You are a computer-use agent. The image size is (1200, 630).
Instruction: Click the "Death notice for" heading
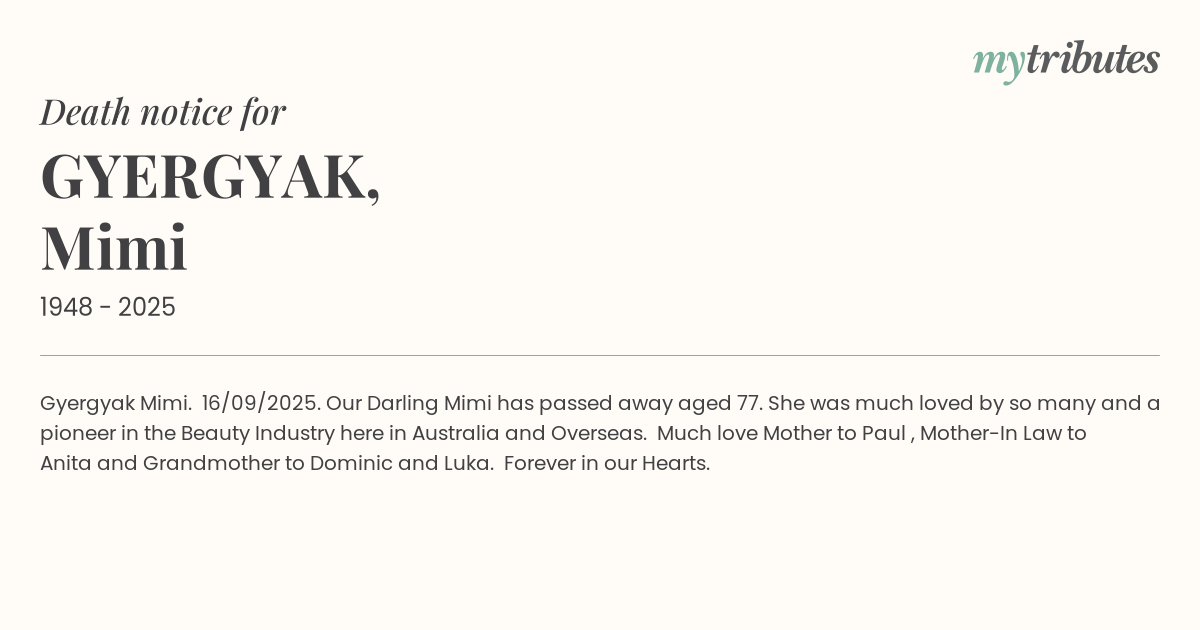(163, 112)
